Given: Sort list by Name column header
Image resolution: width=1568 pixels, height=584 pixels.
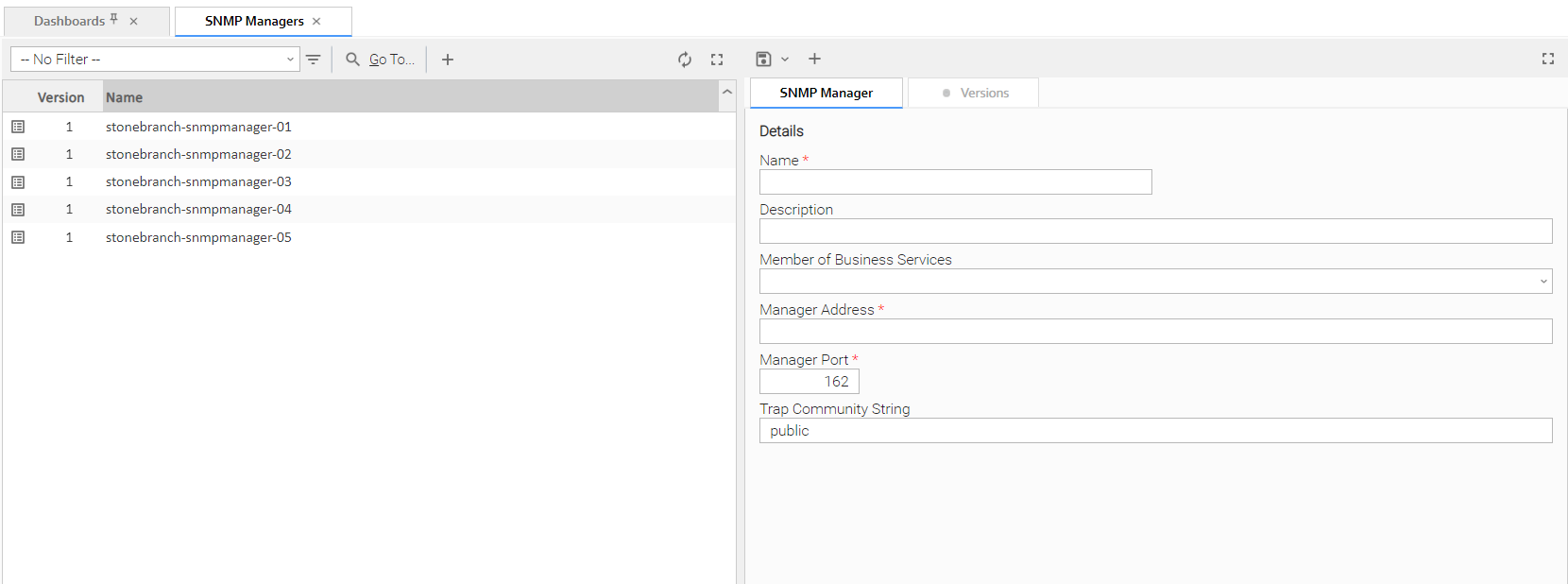Looking at the screenshot, I should (125, 97).
